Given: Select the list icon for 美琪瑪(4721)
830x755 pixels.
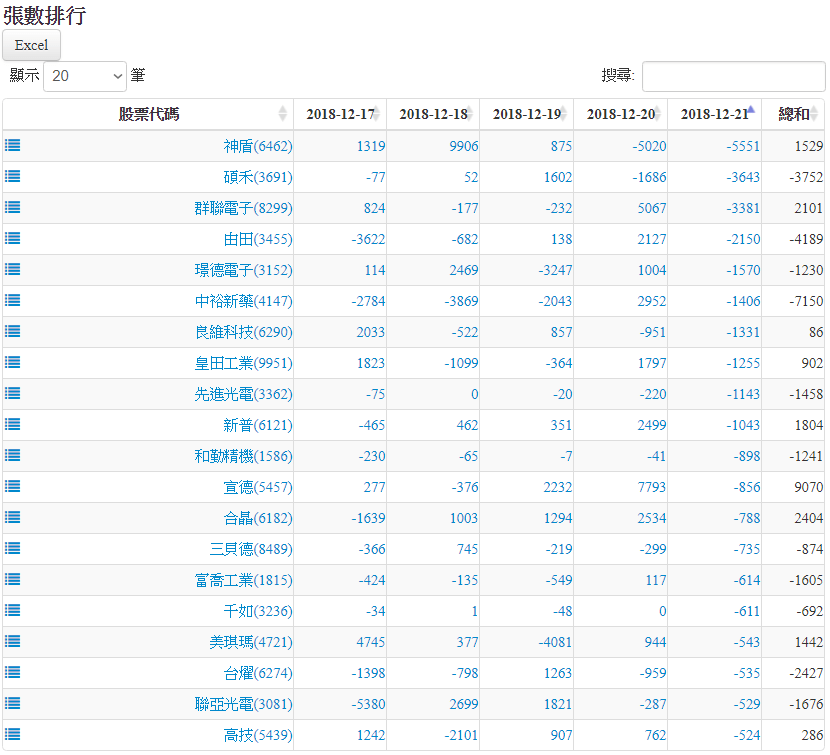Looking at the screenshot, I should 12,641.
